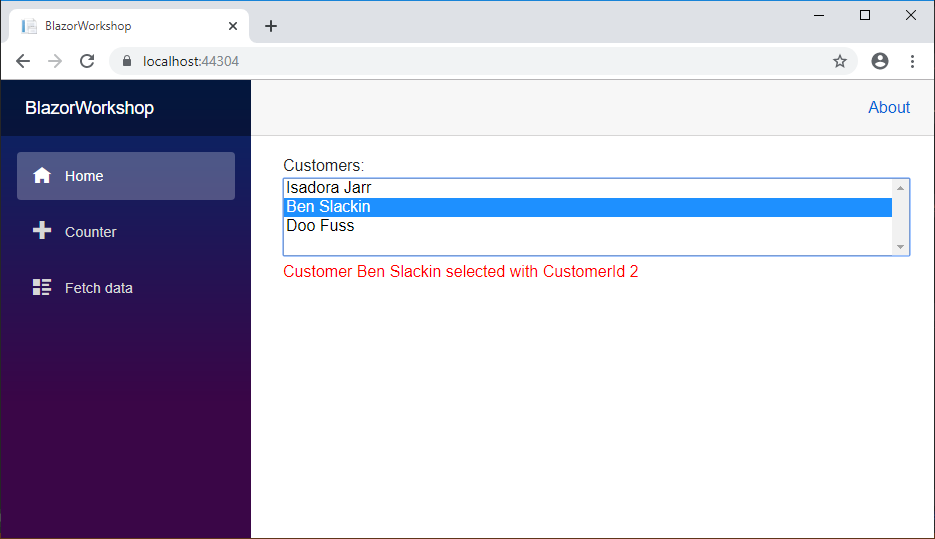Click the padlock site info icon
935x539 pixels.
point(126,61)
